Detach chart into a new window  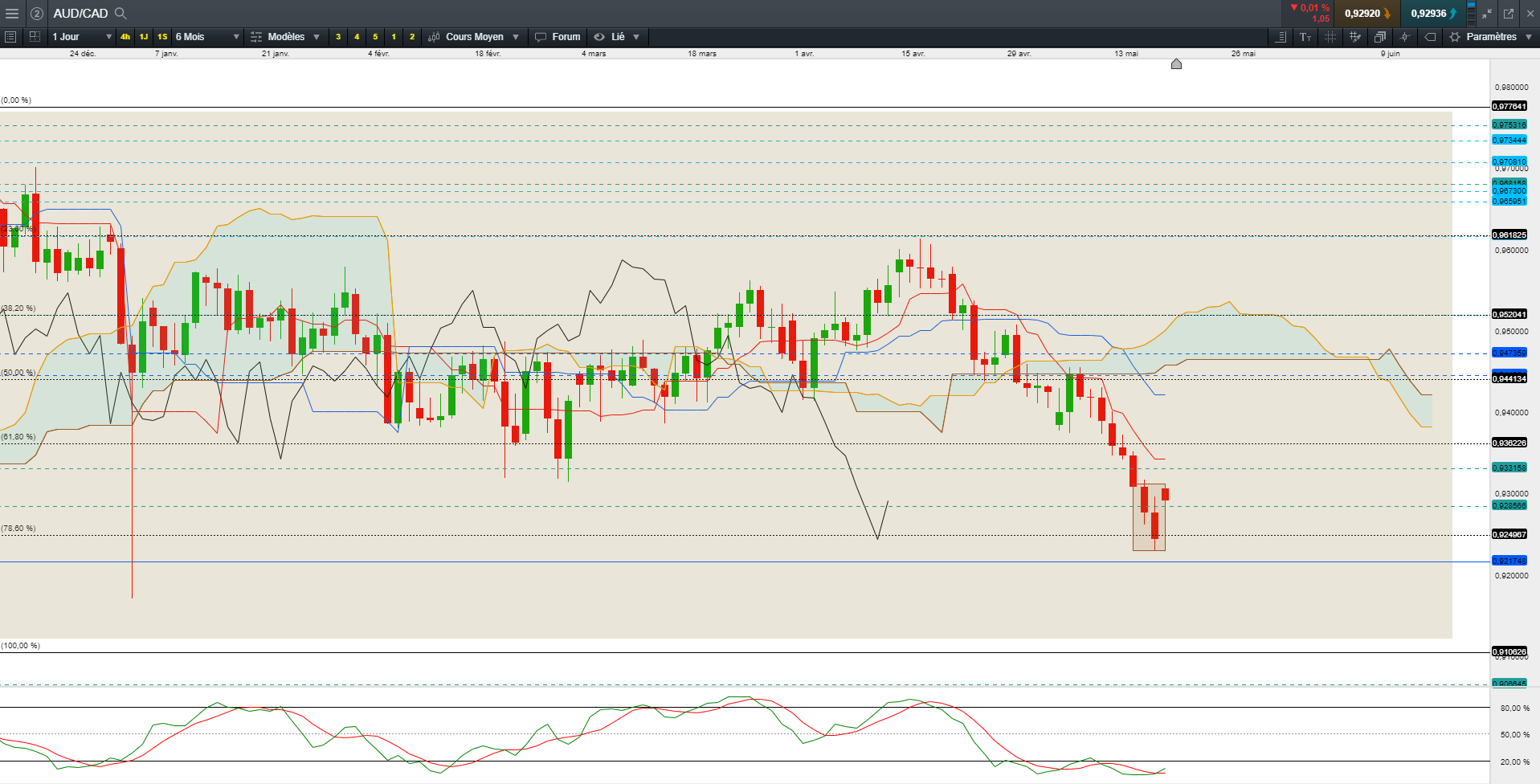click(1509, 14)
